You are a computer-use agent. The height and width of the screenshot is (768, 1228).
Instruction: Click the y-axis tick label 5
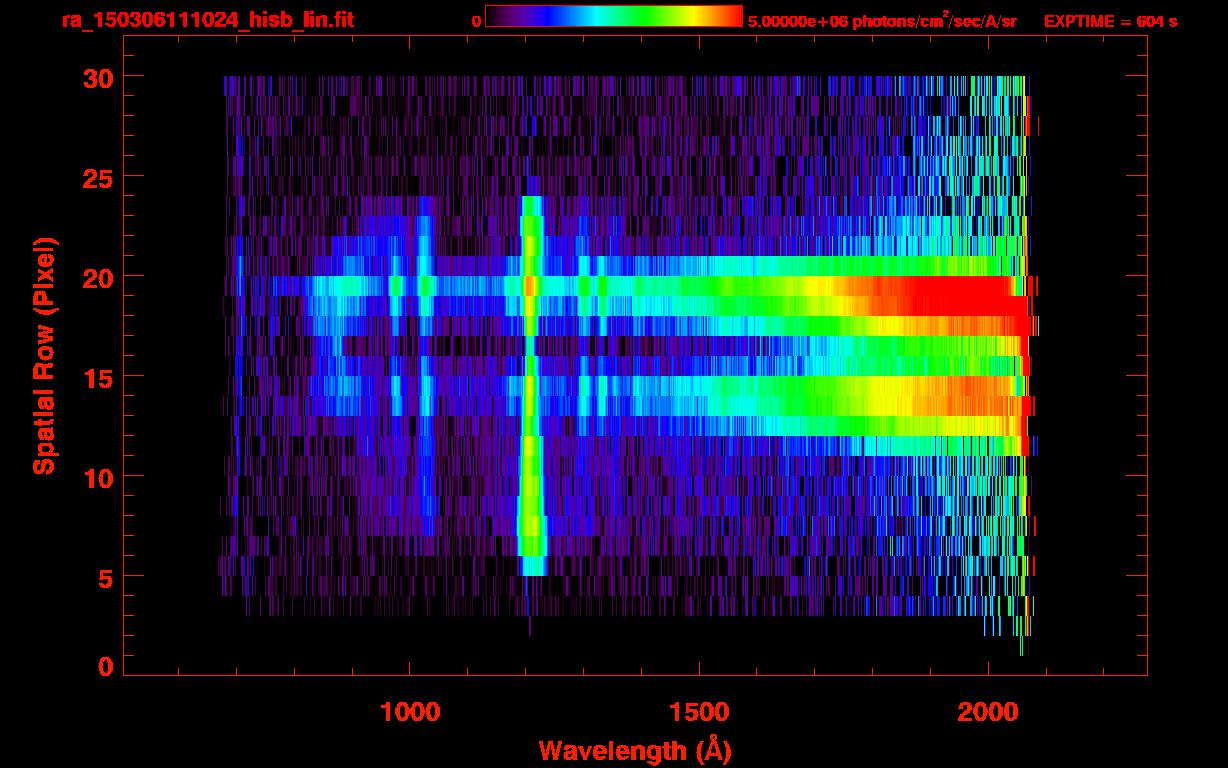(104, 577)
